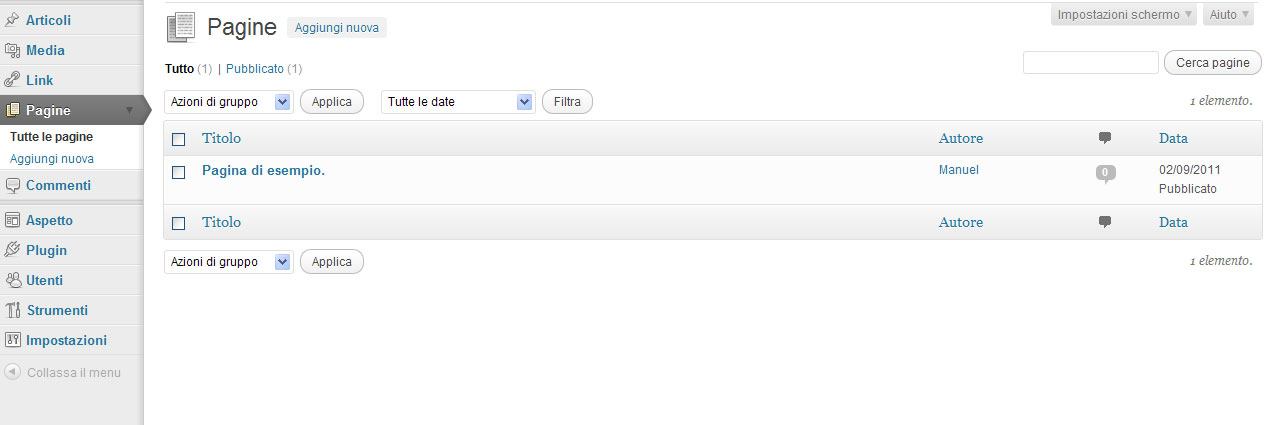The width and height of the screenshot is (1273, 425).
Task: Open the Aiuto help tab
Action: pos(1229,15)
